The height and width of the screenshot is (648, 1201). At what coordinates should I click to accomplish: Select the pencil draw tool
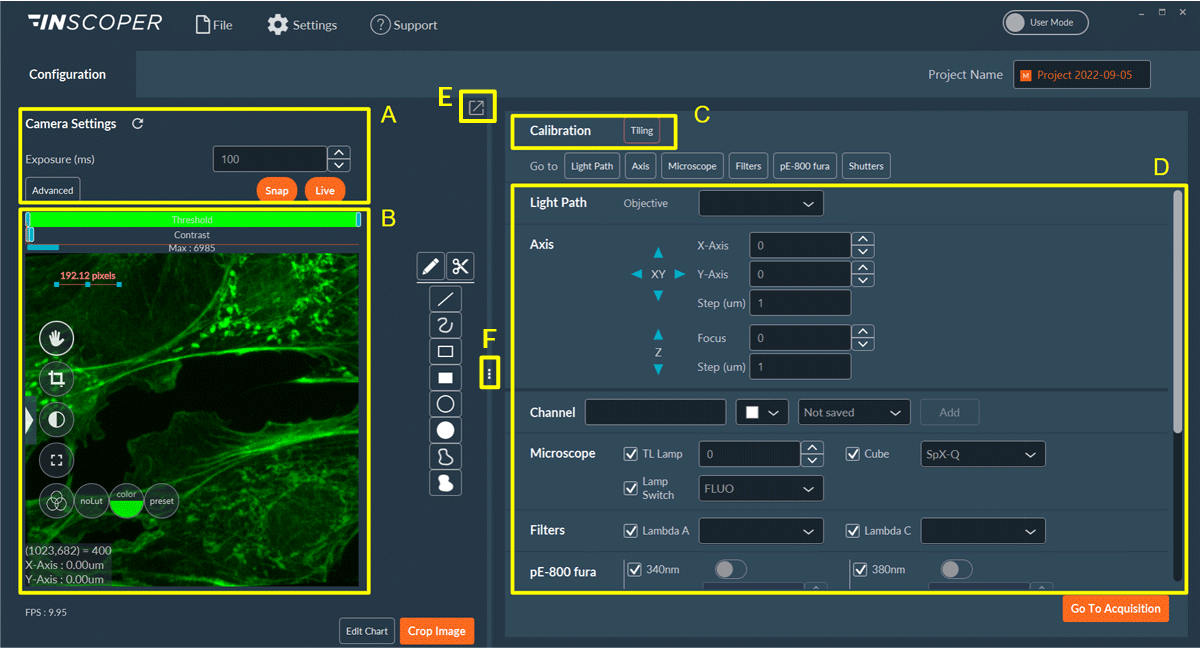[x=431, y=267]
